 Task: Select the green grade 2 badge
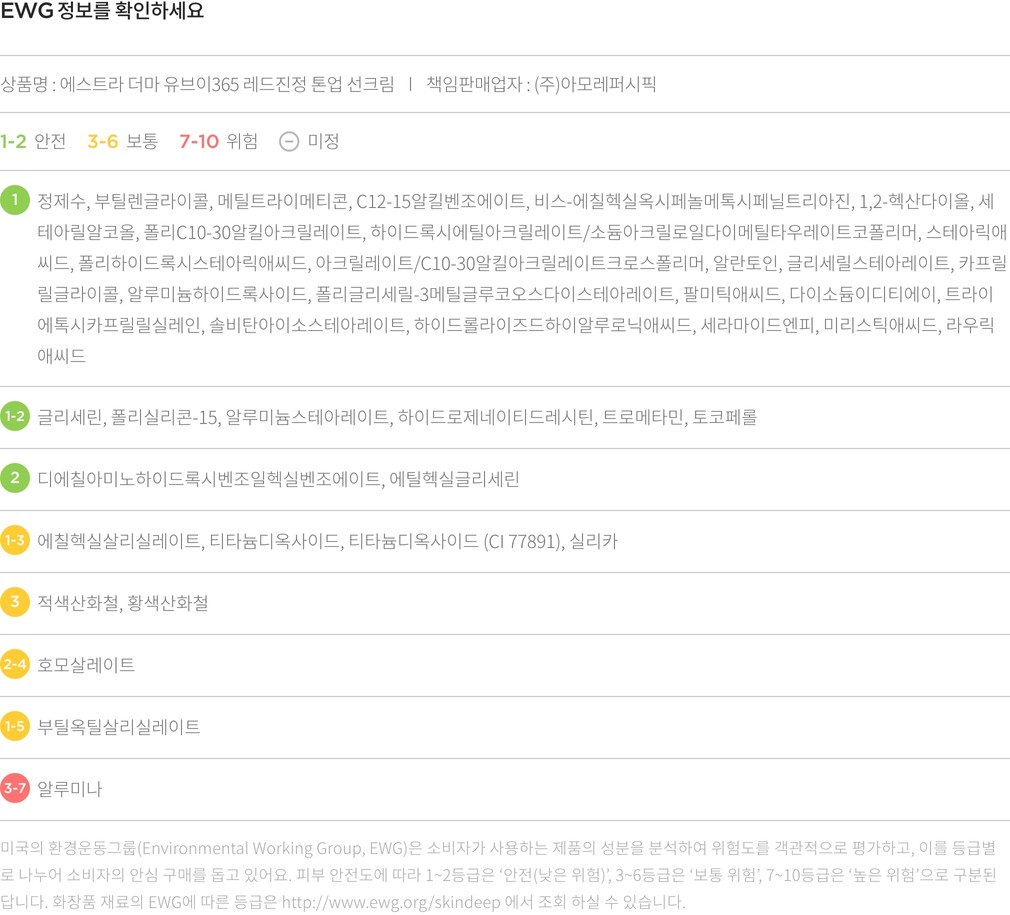15,478
